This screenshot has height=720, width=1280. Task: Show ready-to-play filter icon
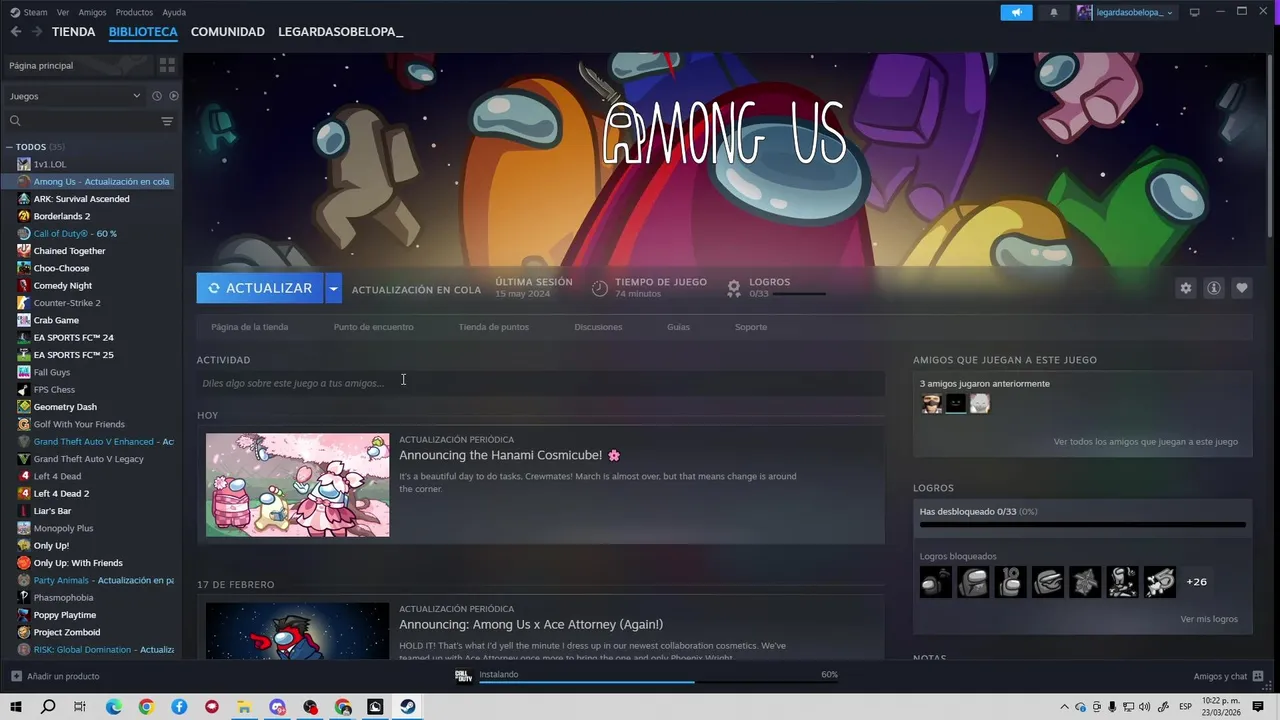(x=173, y=96)
